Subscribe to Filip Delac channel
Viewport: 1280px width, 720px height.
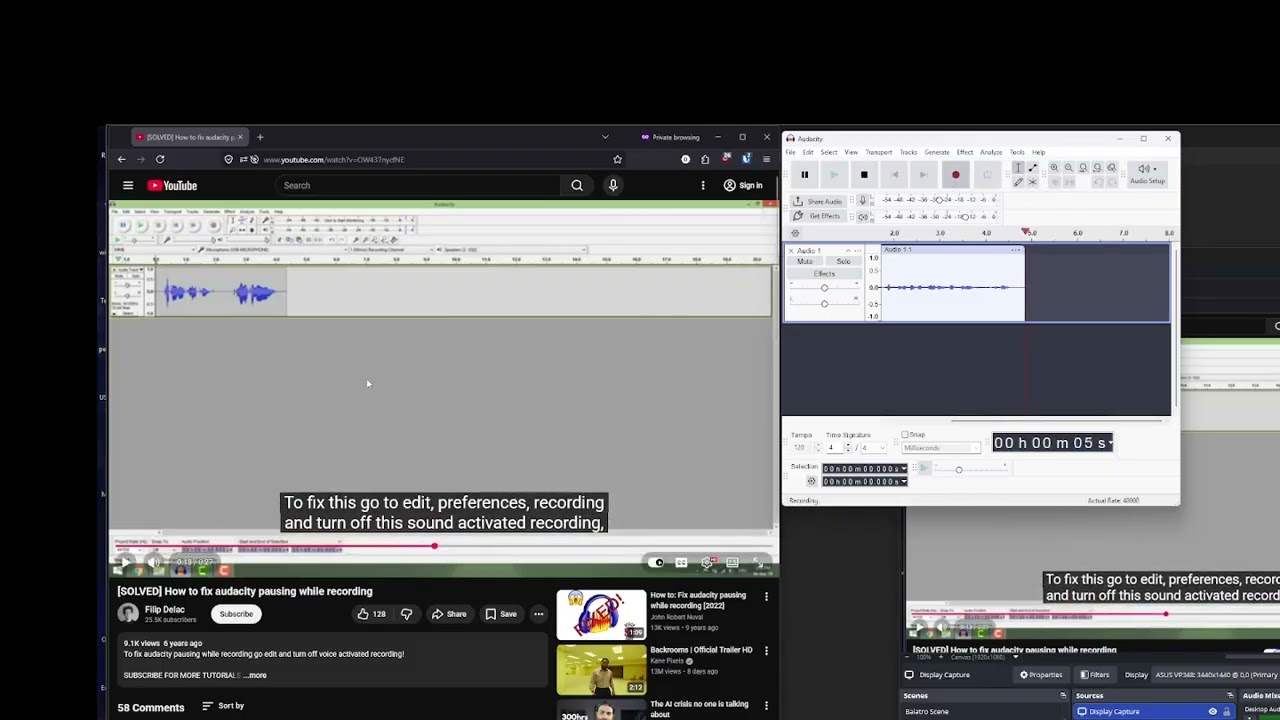(x=236, y=614)
